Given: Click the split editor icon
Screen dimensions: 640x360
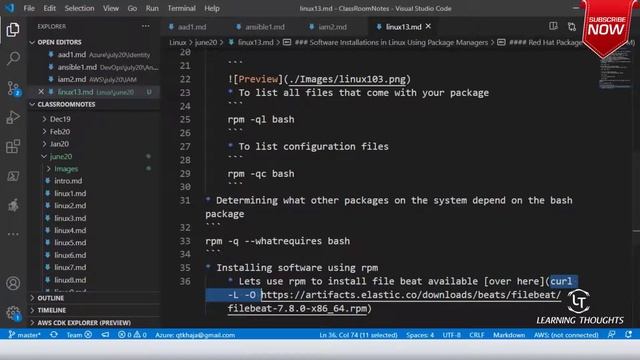Looking at the screenshot, I should (553, 26).
